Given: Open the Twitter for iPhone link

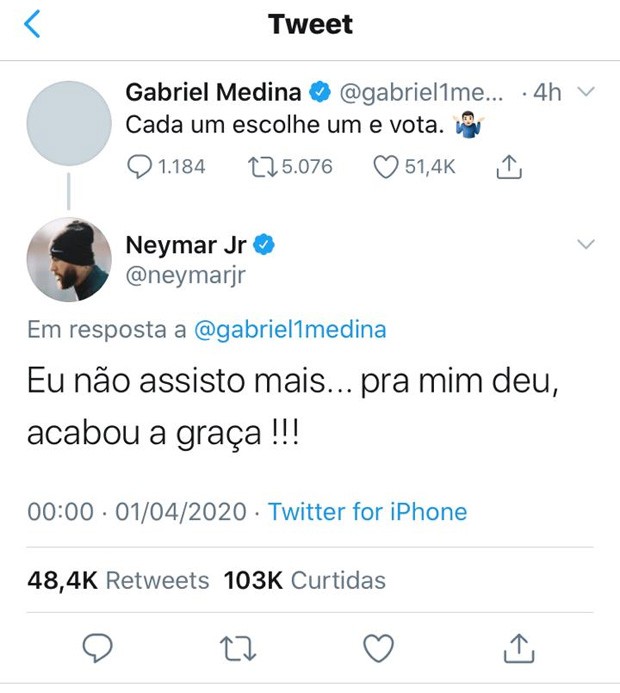Looking at the screenshot, I should [x=367, y=512].
